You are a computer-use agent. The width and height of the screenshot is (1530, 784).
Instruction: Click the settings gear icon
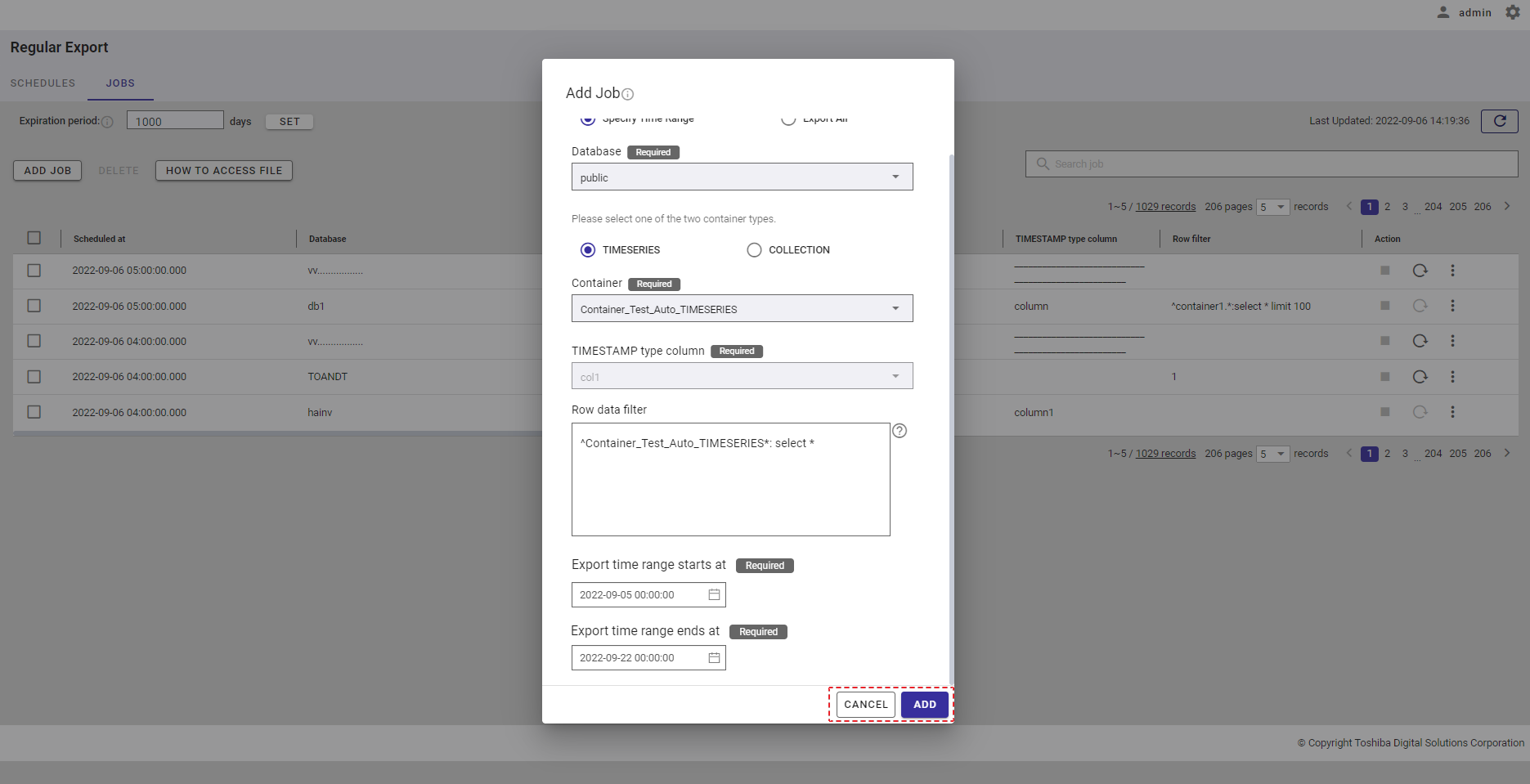pyautogui.click(x=1513, y=12)
